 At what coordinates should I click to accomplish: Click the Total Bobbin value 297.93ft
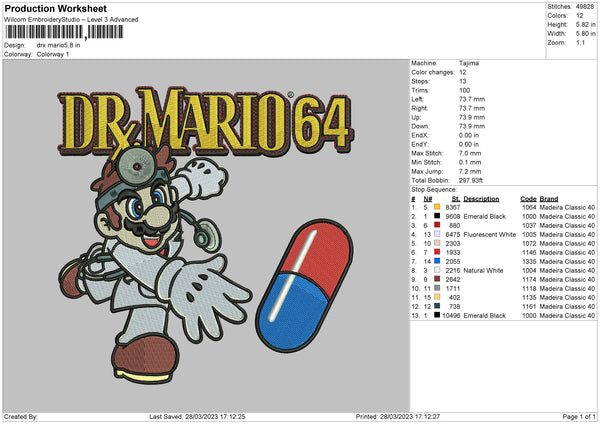tap(471, 180)
